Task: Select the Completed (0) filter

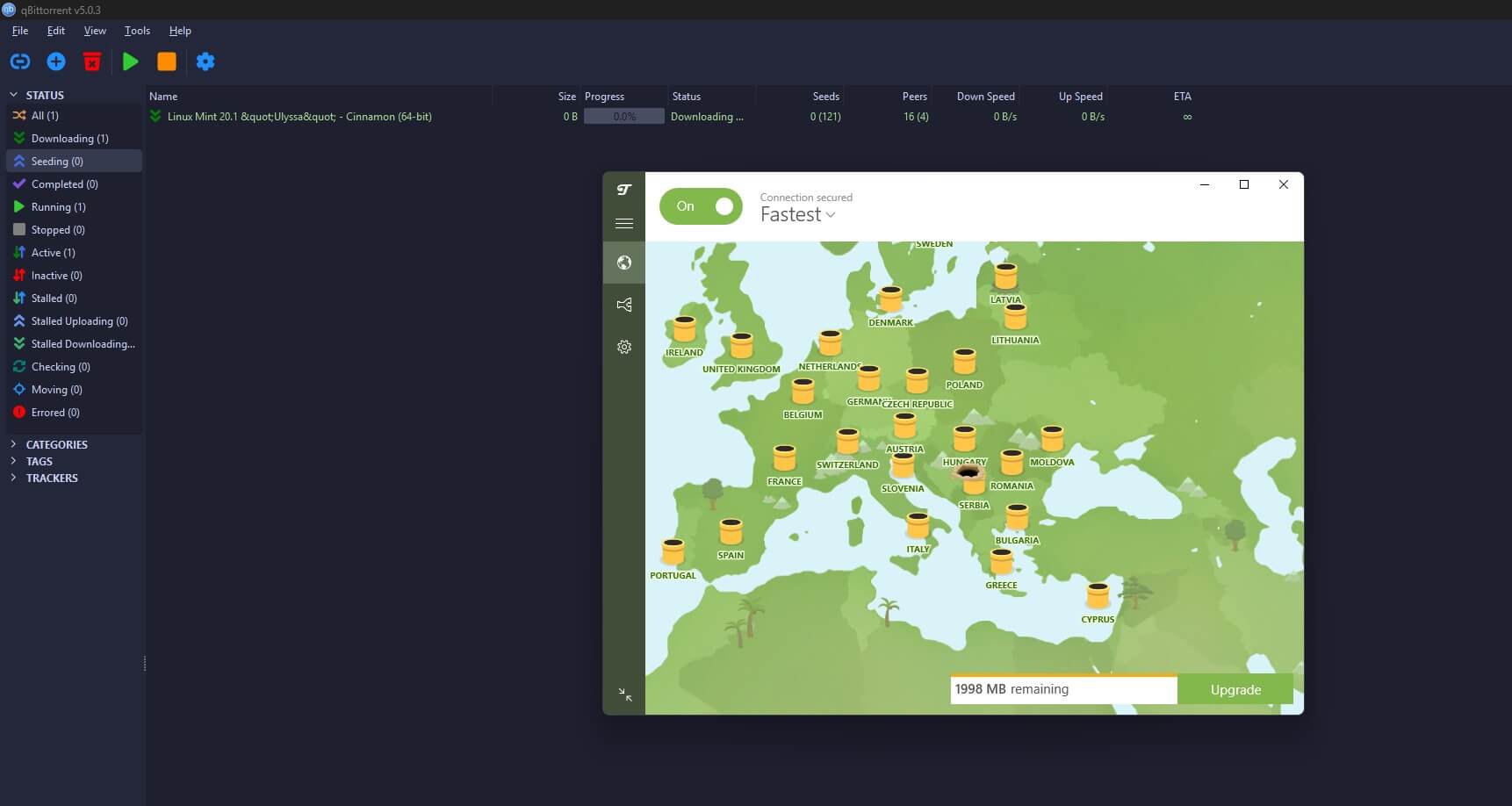Action: pos(64,184)
